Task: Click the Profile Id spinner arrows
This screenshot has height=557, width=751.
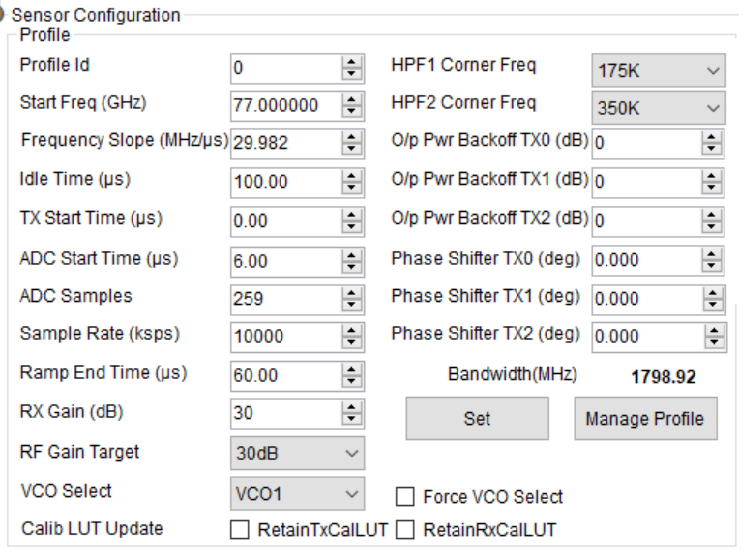Action: coord(351,69)
